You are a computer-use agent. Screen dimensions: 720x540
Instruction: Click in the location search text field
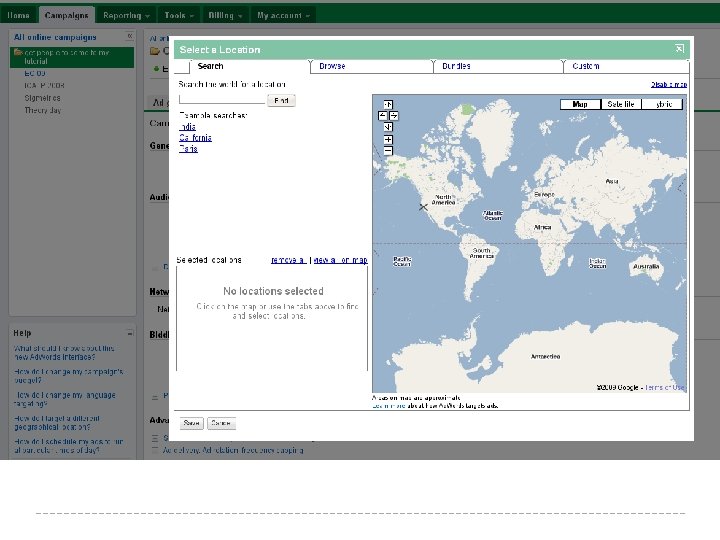(222, 99)
